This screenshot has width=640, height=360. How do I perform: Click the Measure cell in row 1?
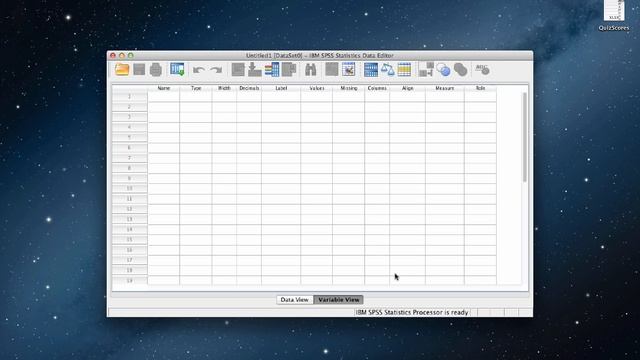pos(444,96)
